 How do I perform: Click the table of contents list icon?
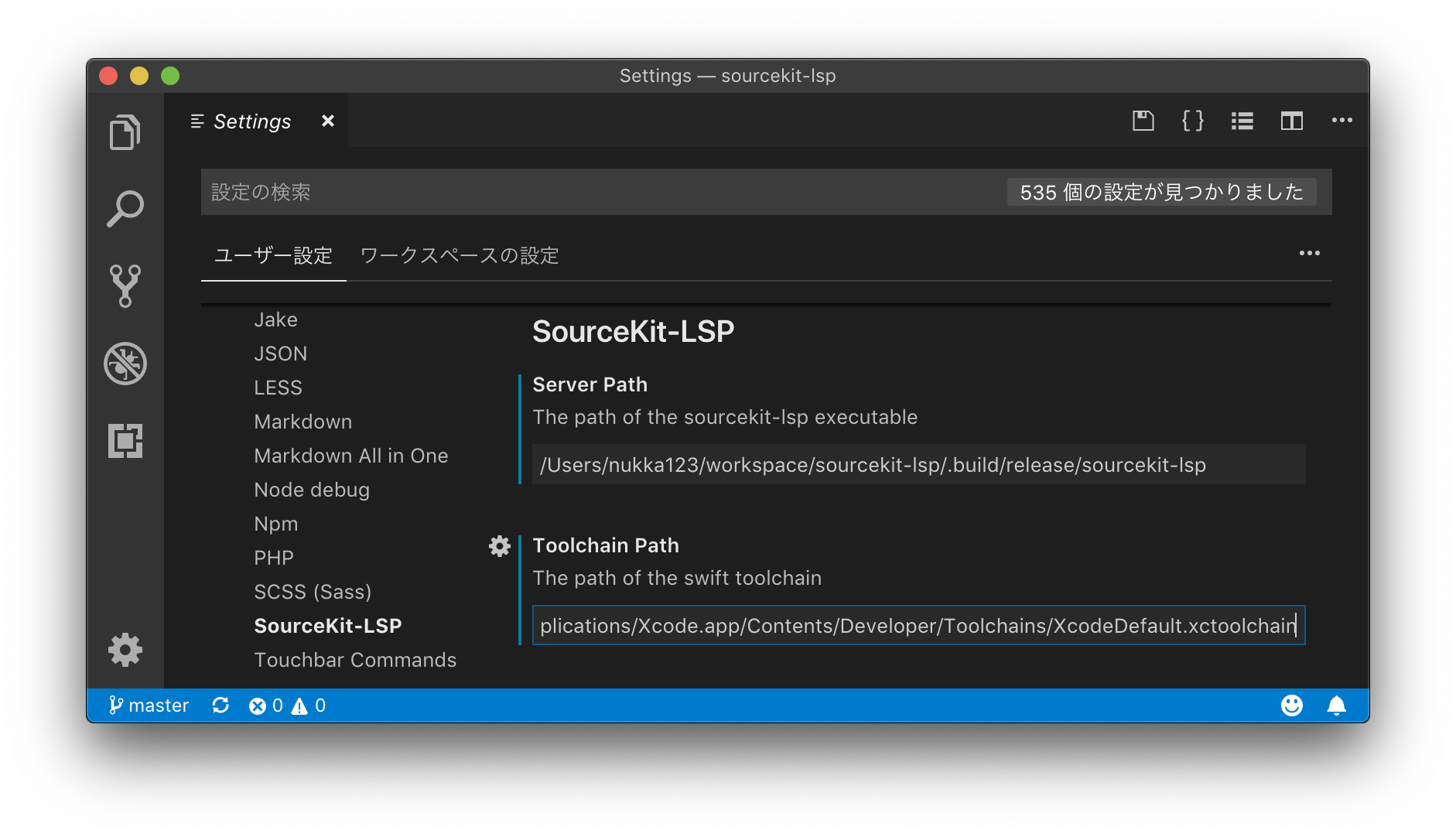[x=1242, y=121]
